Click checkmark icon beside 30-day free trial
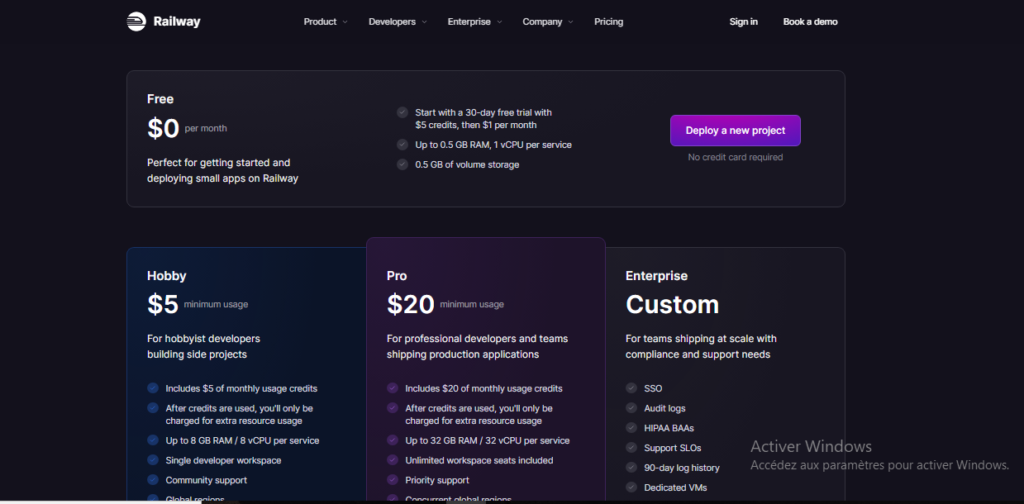The height and width of the screenshot is (504, 1024). pos(402,113)
